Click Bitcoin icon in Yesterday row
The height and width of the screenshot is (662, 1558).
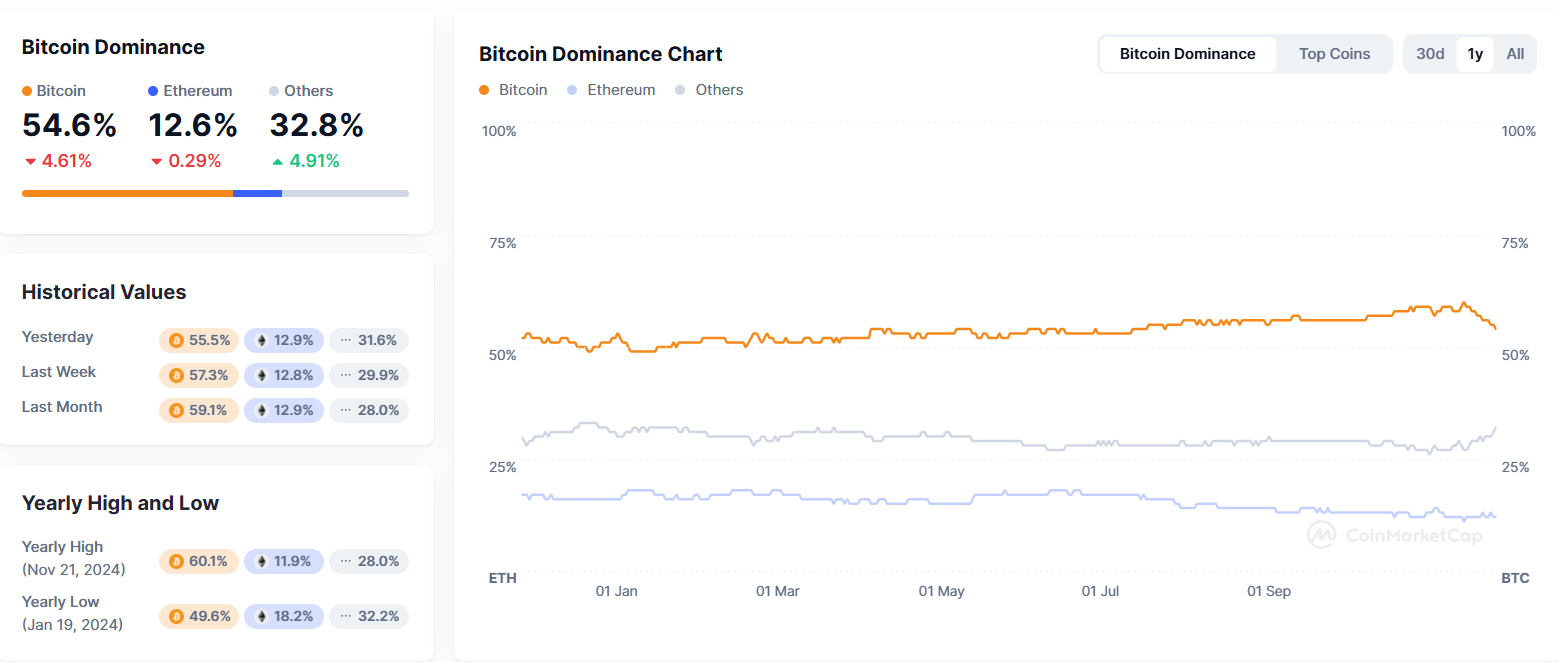[176, 341]
